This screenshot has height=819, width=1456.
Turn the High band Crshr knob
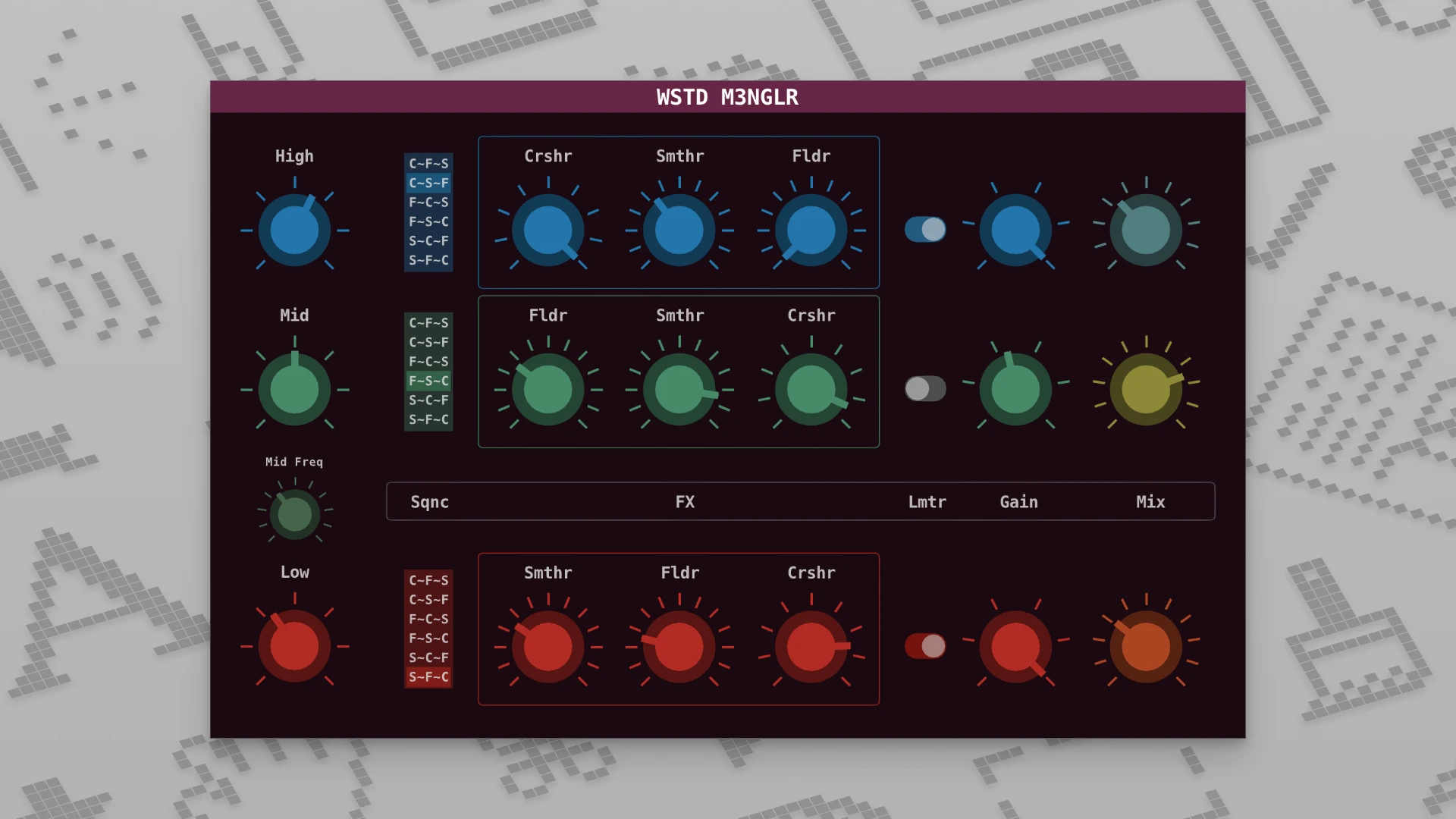tap(548, 227)
